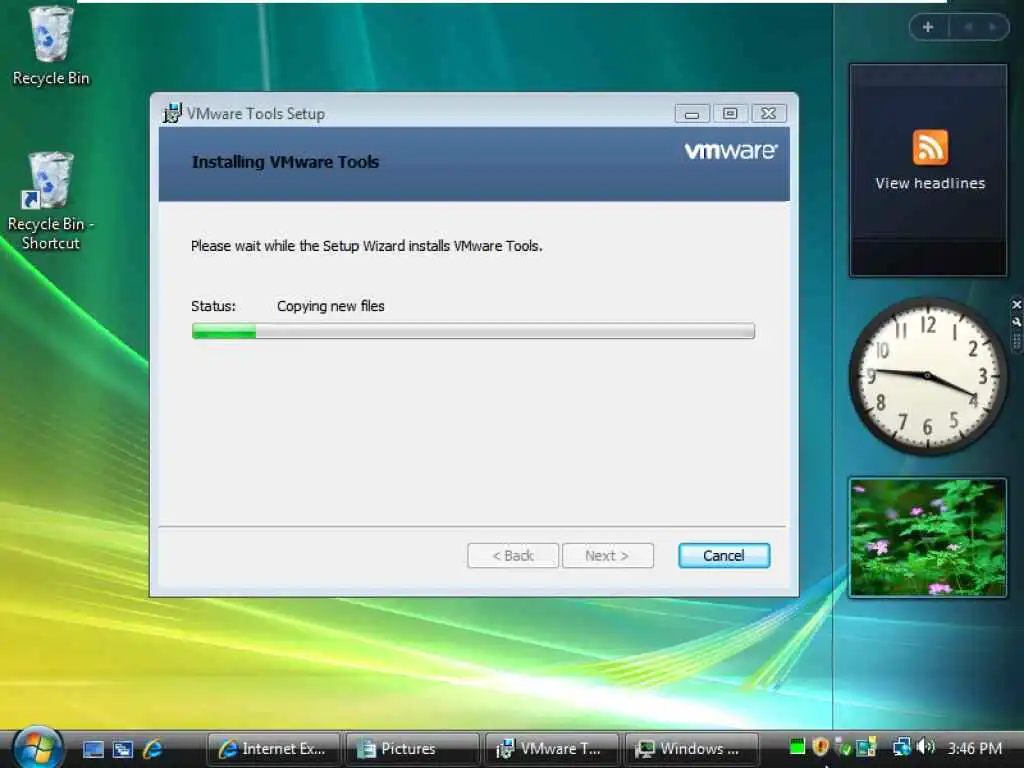Click the analog clock gadget

click(927, 376)
